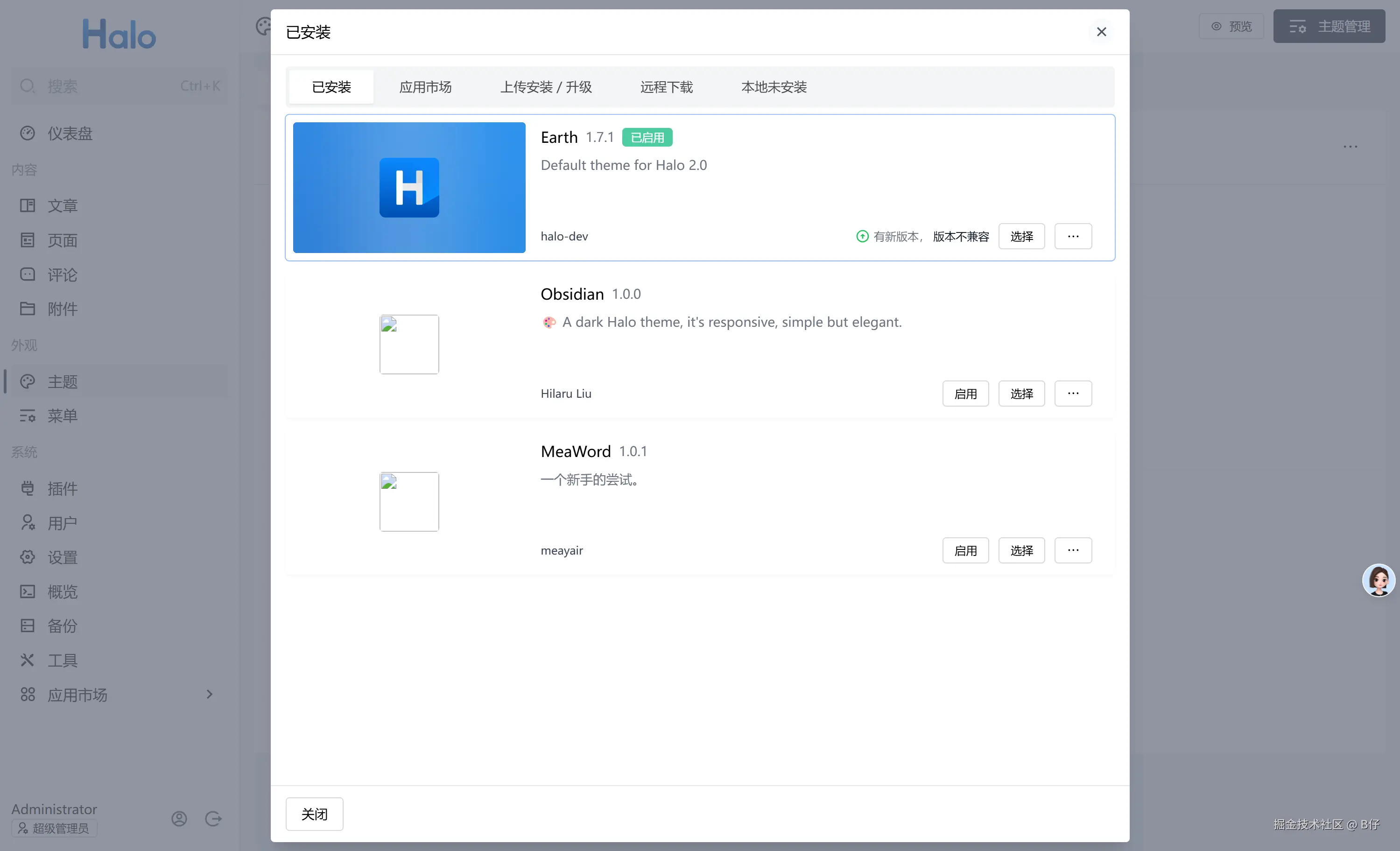The width and height of the screenshot is (1400, 851).
Task: Click the floating assistant avatar
Action: click(1378, 580)
